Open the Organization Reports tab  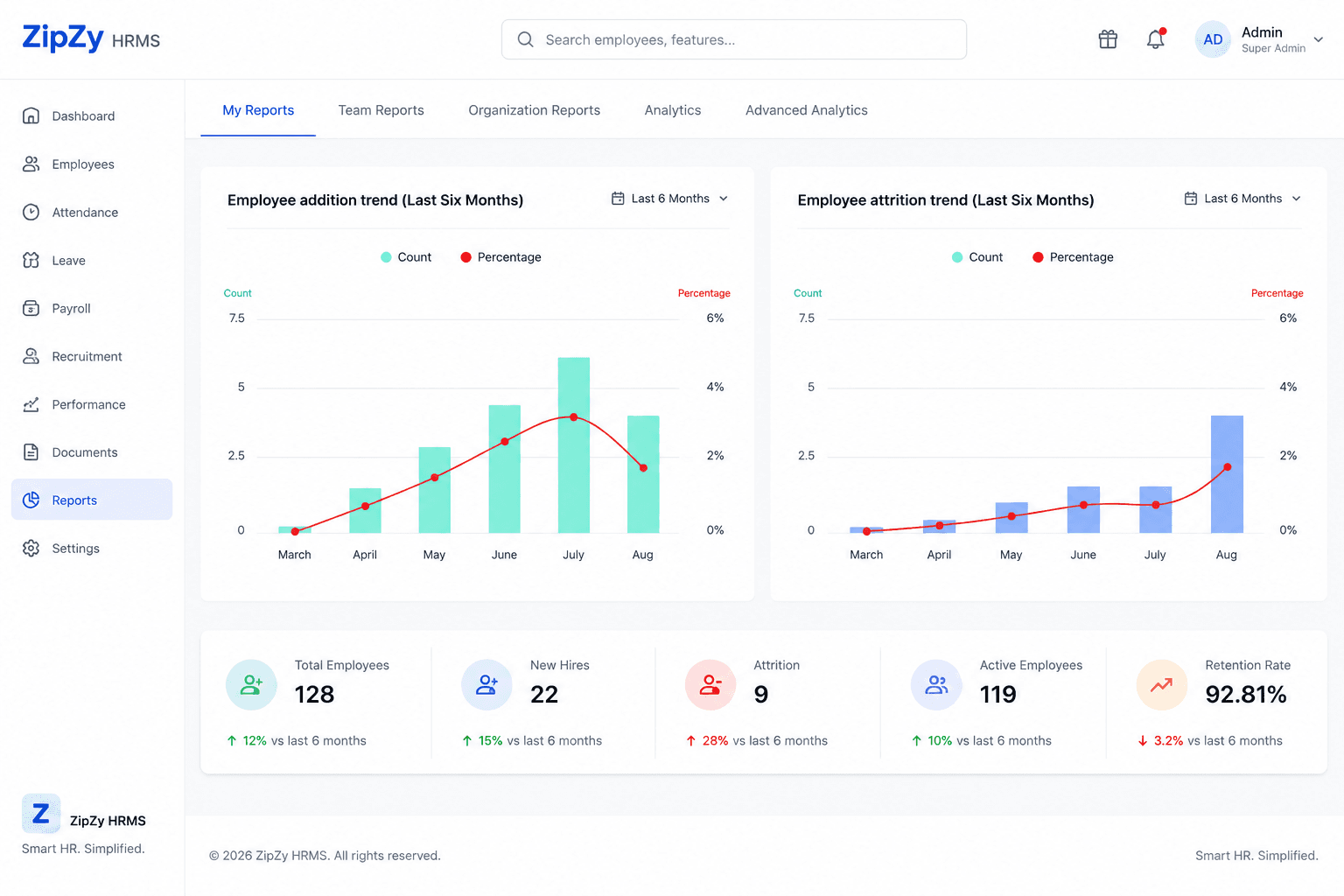click(x=535, y=110)
